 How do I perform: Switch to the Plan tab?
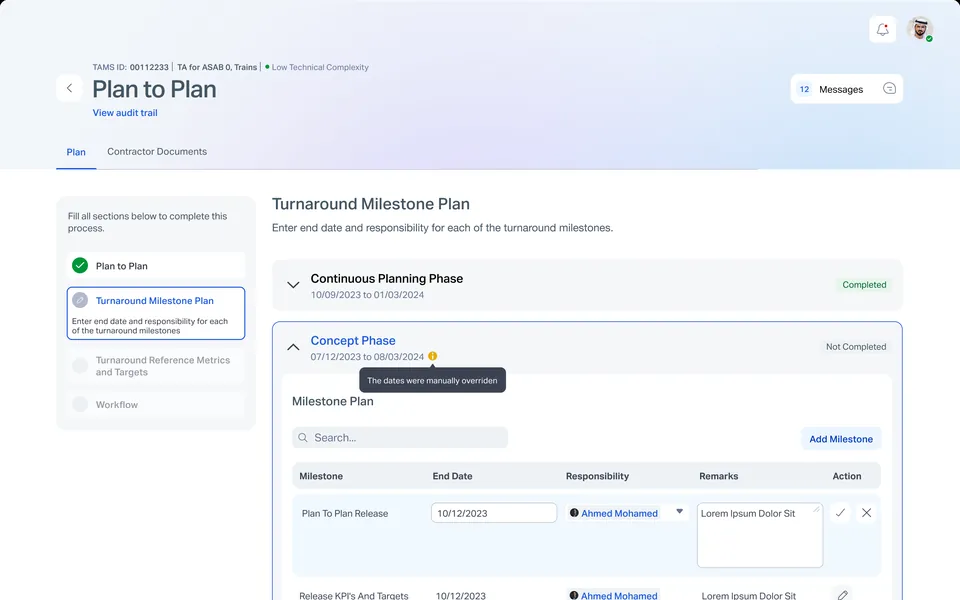click(76, 152)
